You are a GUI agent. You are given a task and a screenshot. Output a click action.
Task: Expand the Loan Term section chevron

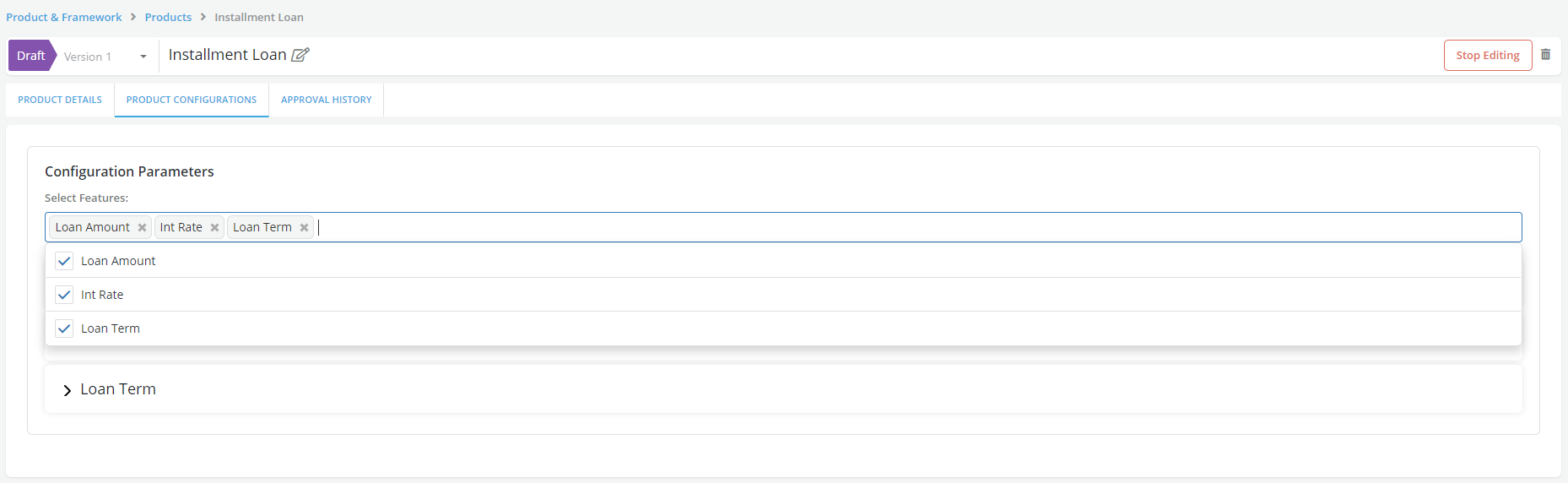(x=67, y=390)
